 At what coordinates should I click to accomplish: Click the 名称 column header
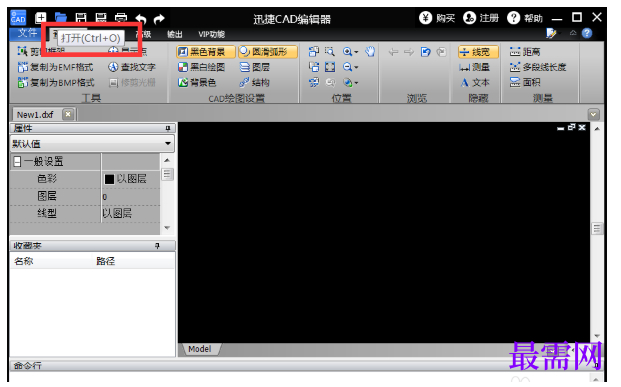pos(24,261)
